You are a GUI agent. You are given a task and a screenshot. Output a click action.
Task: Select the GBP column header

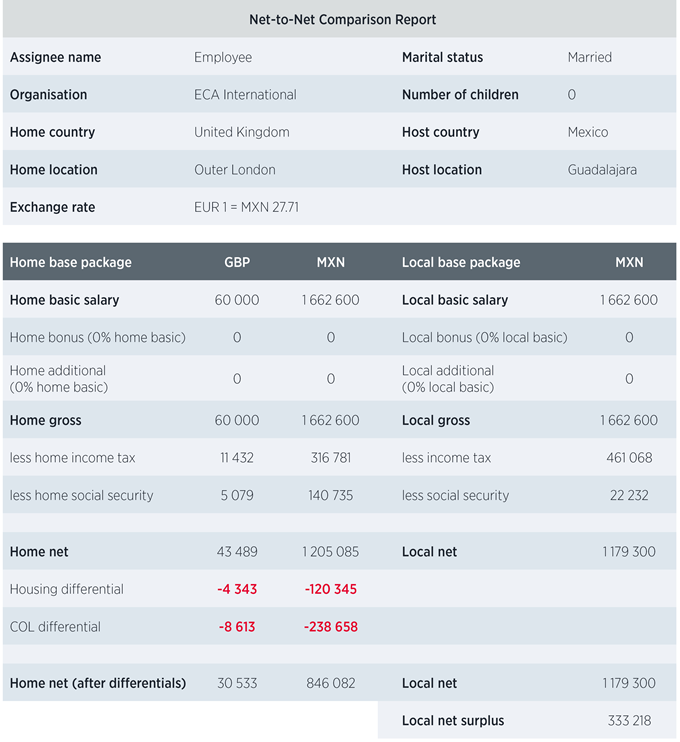tap(237, 262)
